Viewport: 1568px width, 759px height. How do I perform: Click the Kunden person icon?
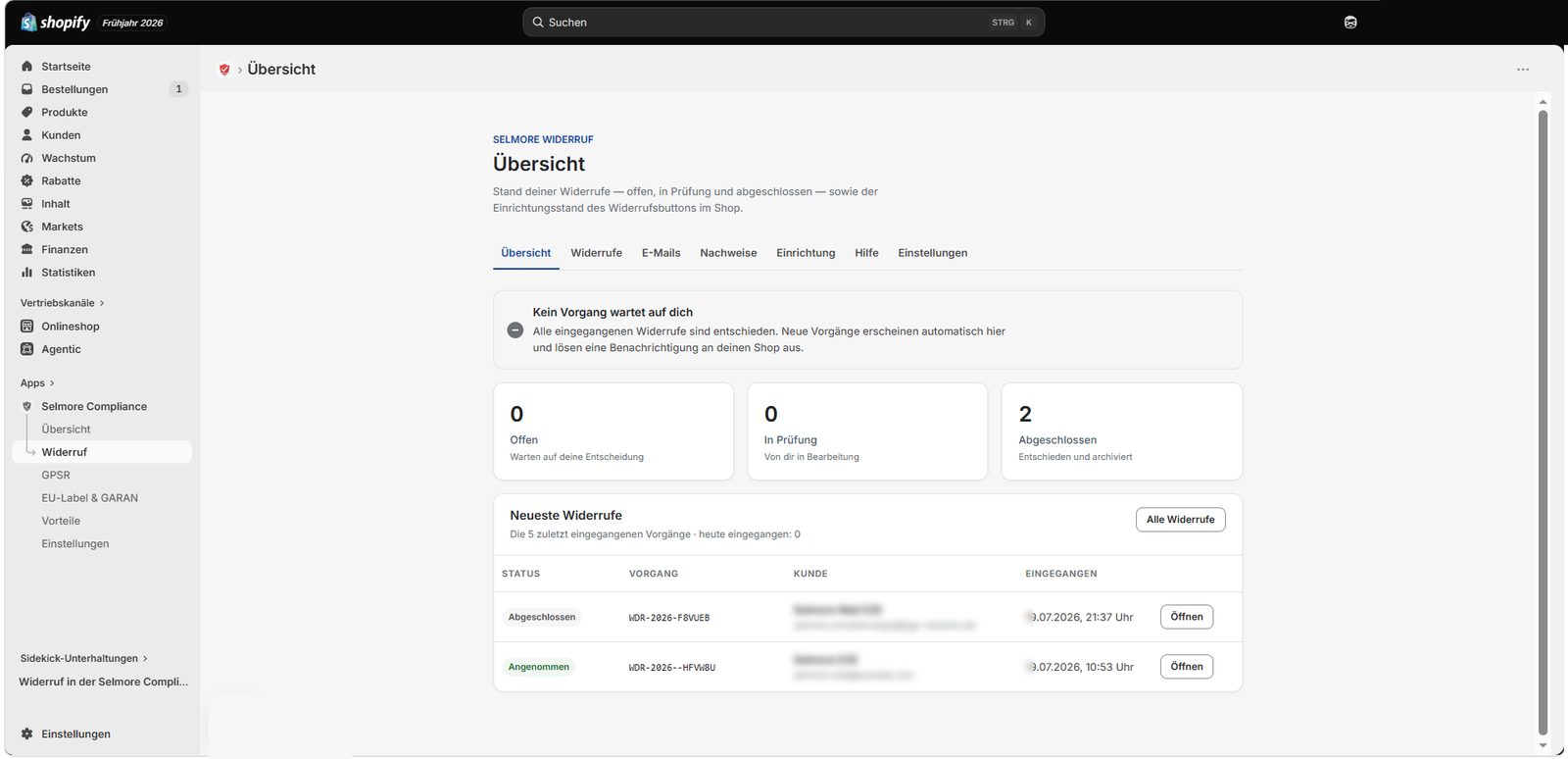click(27, 135)
